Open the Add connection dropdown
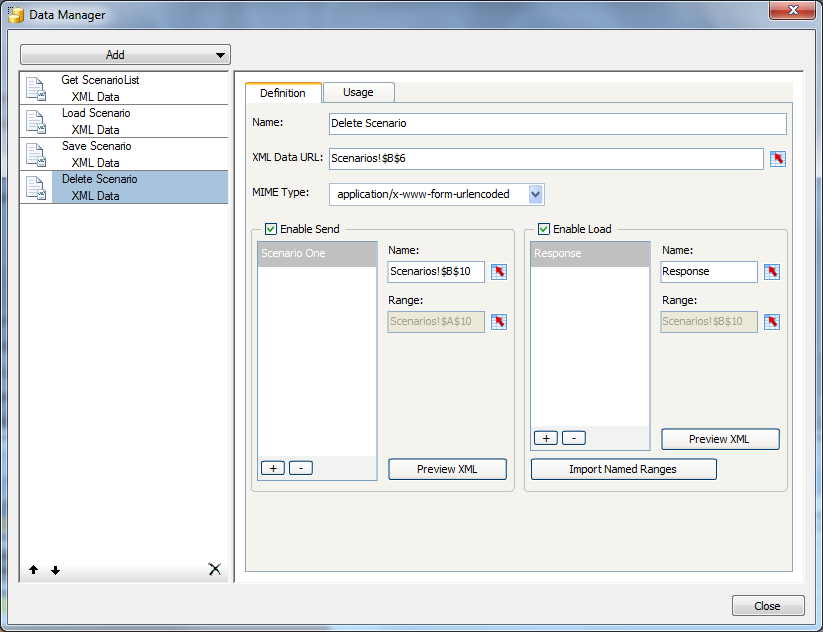The width and height of the screenshot is (823, 632). pyautogui.click(x=125, y=55)
